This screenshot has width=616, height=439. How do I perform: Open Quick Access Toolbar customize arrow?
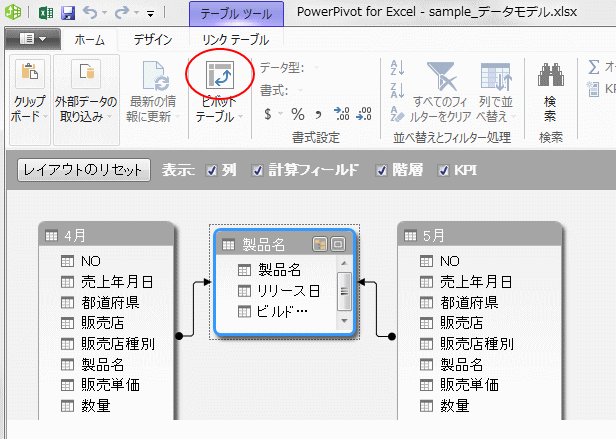click(x=150, y=14)
